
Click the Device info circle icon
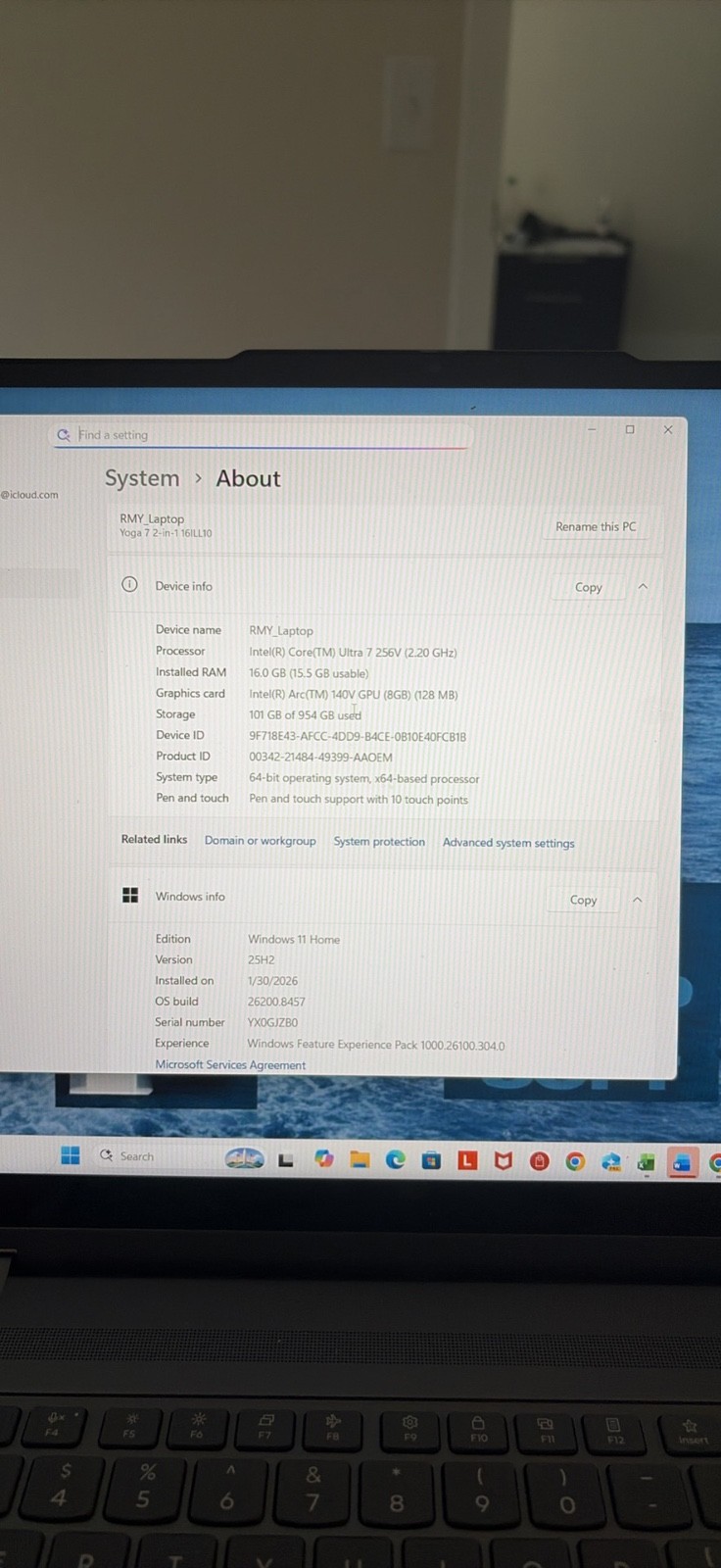[x=129, y=585]
